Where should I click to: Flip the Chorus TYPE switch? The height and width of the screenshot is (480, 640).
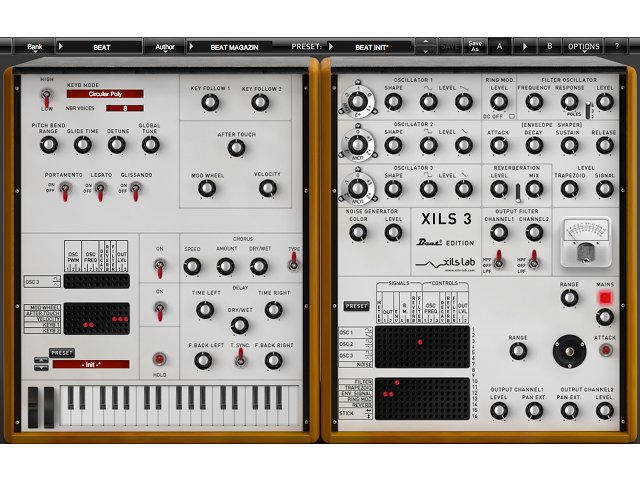click(293, 261)
